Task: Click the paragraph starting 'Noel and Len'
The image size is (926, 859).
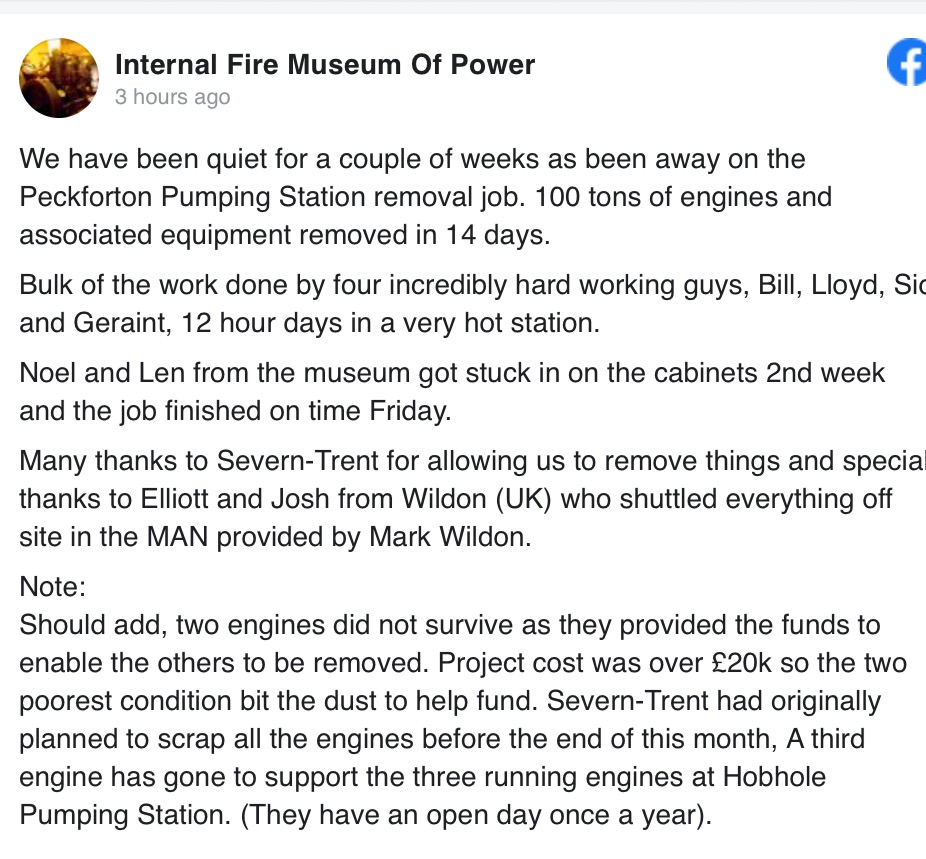Action: [452, 392]
